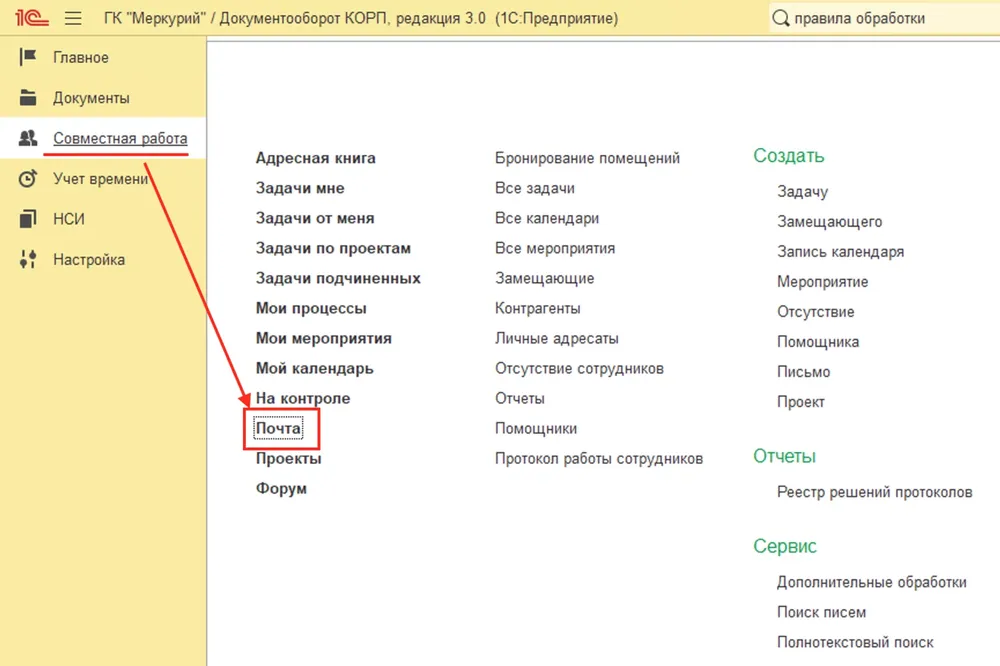Open Полнотекстовый поиск
Screen dimensions: 1000x666
click(855, 642)
